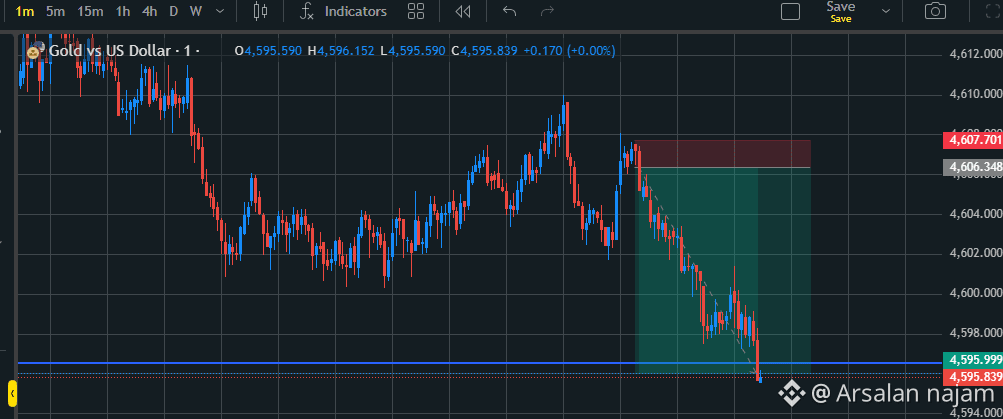Click the close value C4,595.839 in legend
The width and height of the screenshot is (1003, 419).
(484, 51)
